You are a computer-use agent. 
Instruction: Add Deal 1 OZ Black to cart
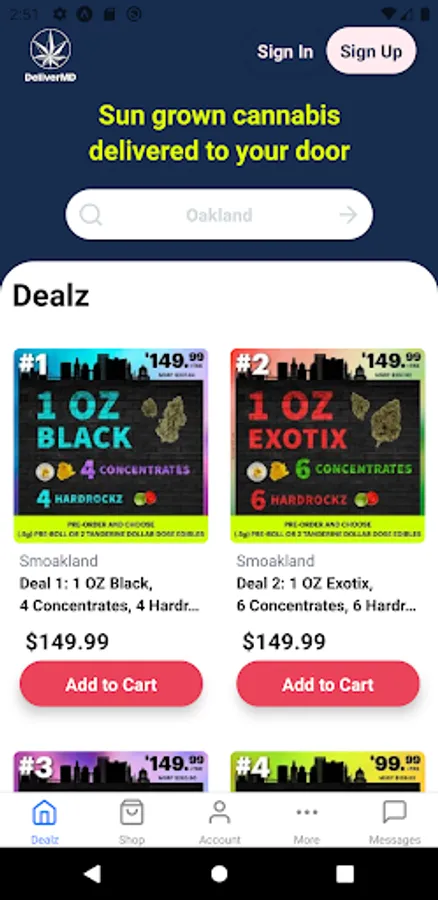(x=111, y=684)
